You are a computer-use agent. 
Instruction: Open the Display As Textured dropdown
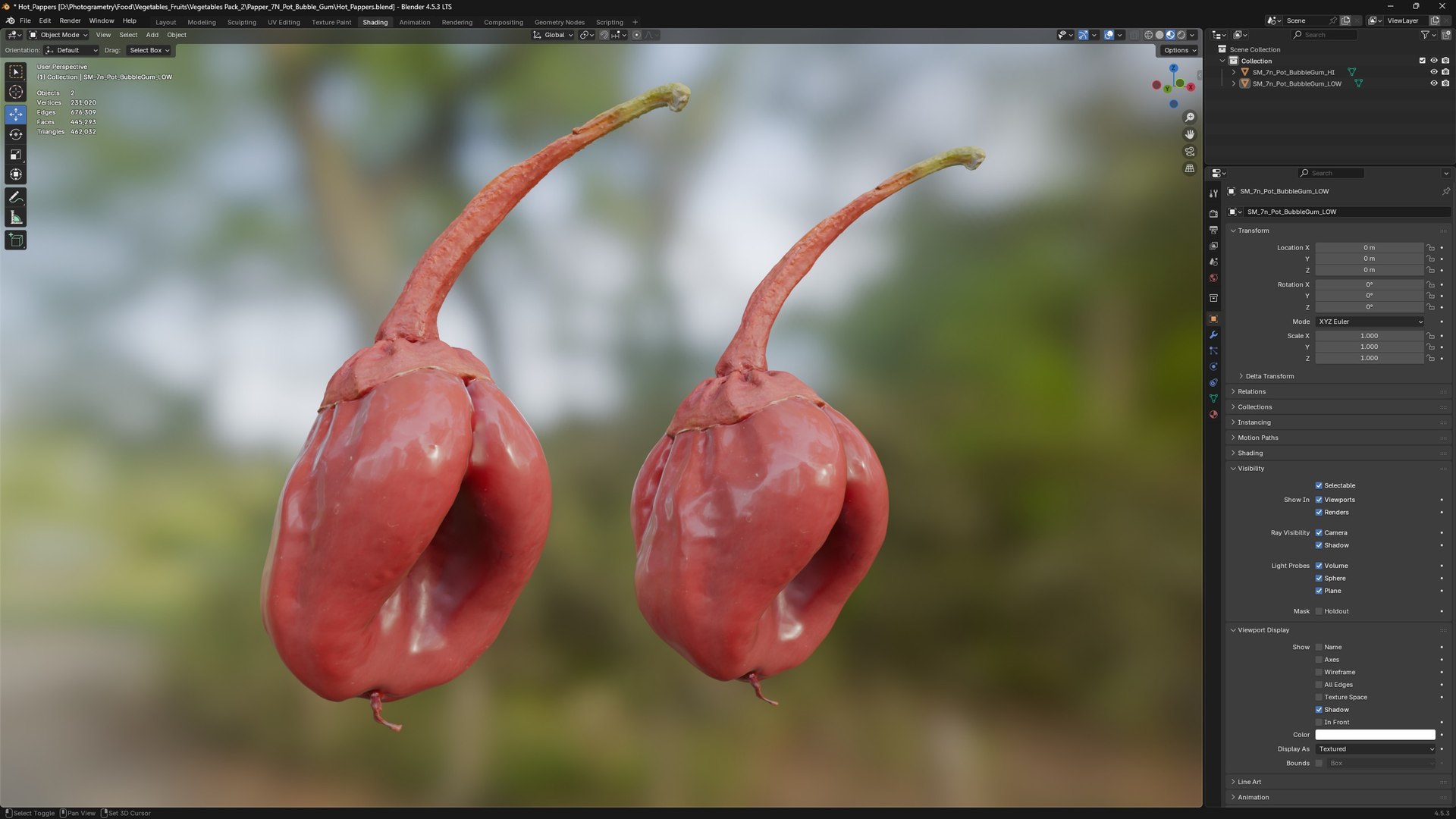(x=1375, y=749)
